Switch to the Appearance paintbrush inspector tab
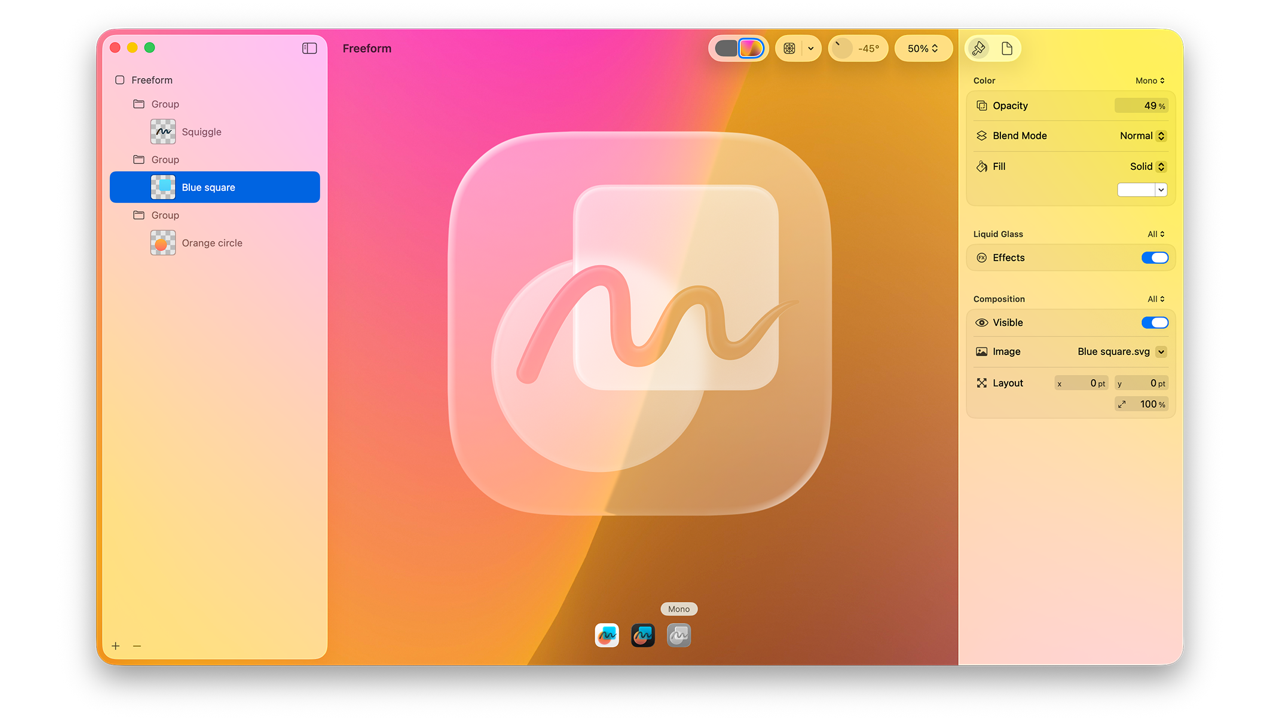The width and height of the screenshot is (1280, 720). [979, 48]
